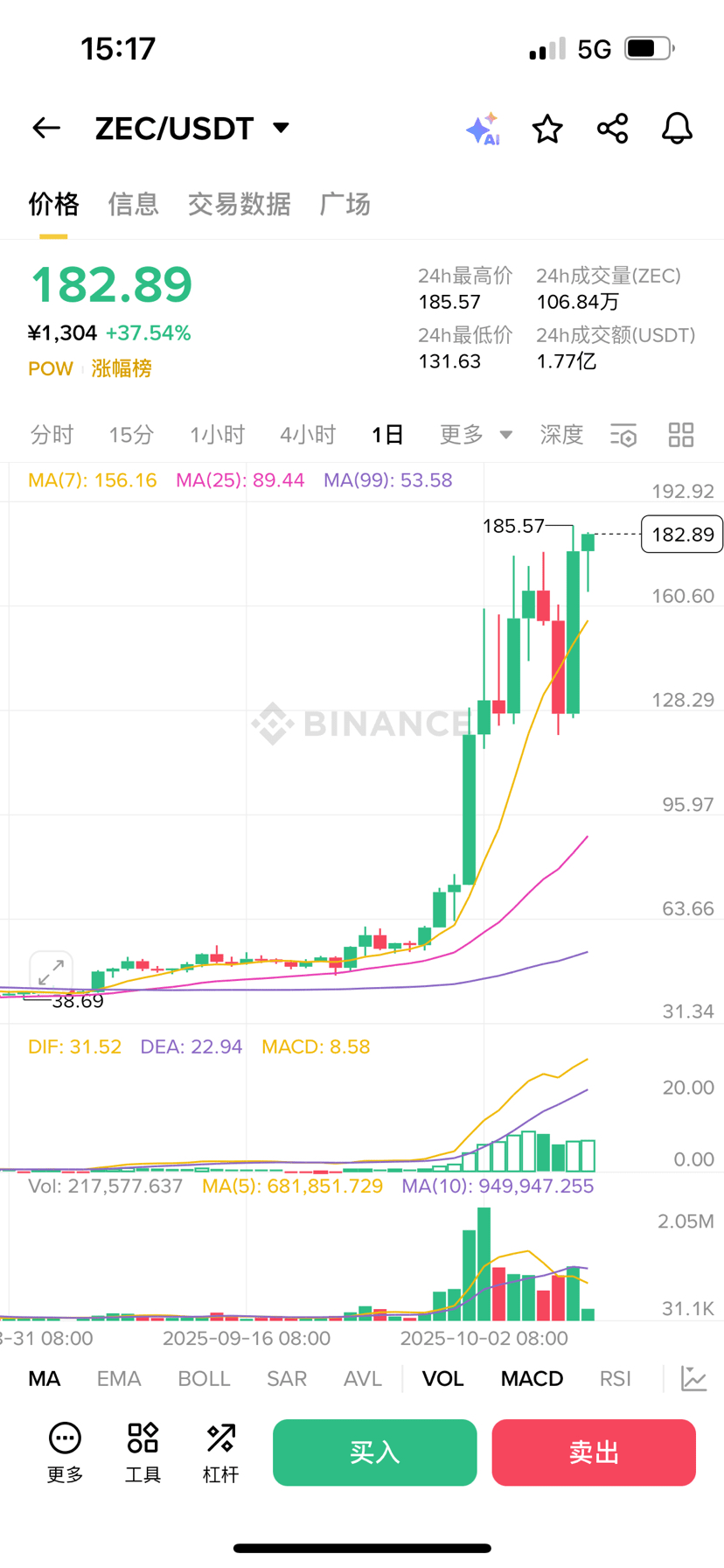Viewport: 724px width, 1568px height.
Task: Open the 更多 menu at bottom left
Action: (x=65, y=1452)
